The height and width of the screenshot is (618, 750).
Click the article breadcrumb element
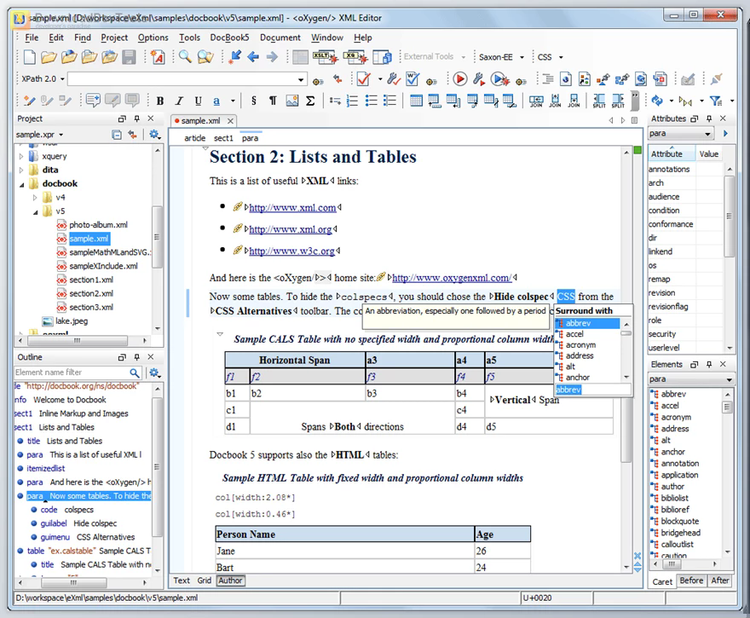[195, 138]
